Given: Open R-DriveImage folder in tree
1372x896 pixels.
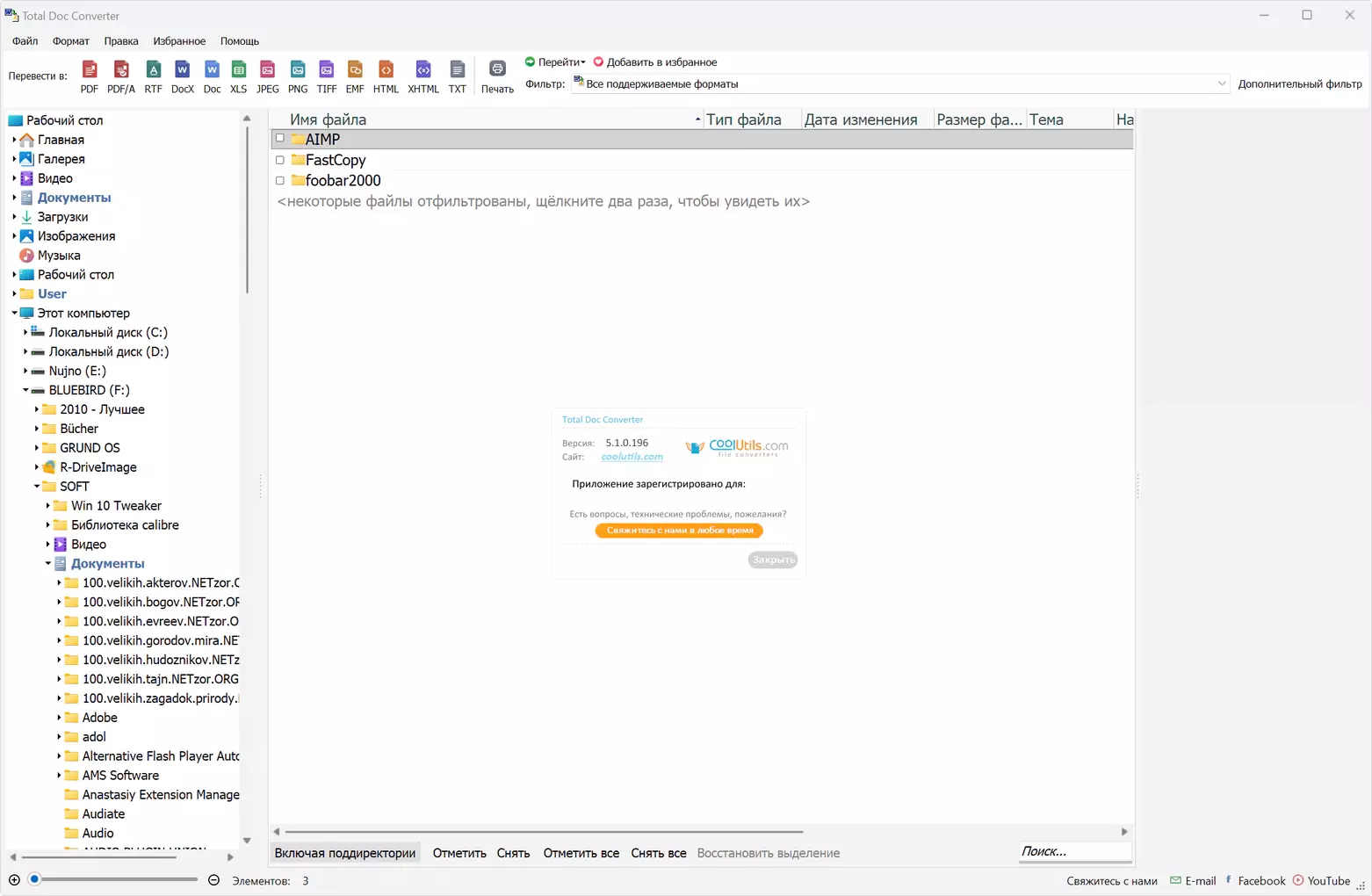Looking at the screenshot, I should click(x=98, y=467).
